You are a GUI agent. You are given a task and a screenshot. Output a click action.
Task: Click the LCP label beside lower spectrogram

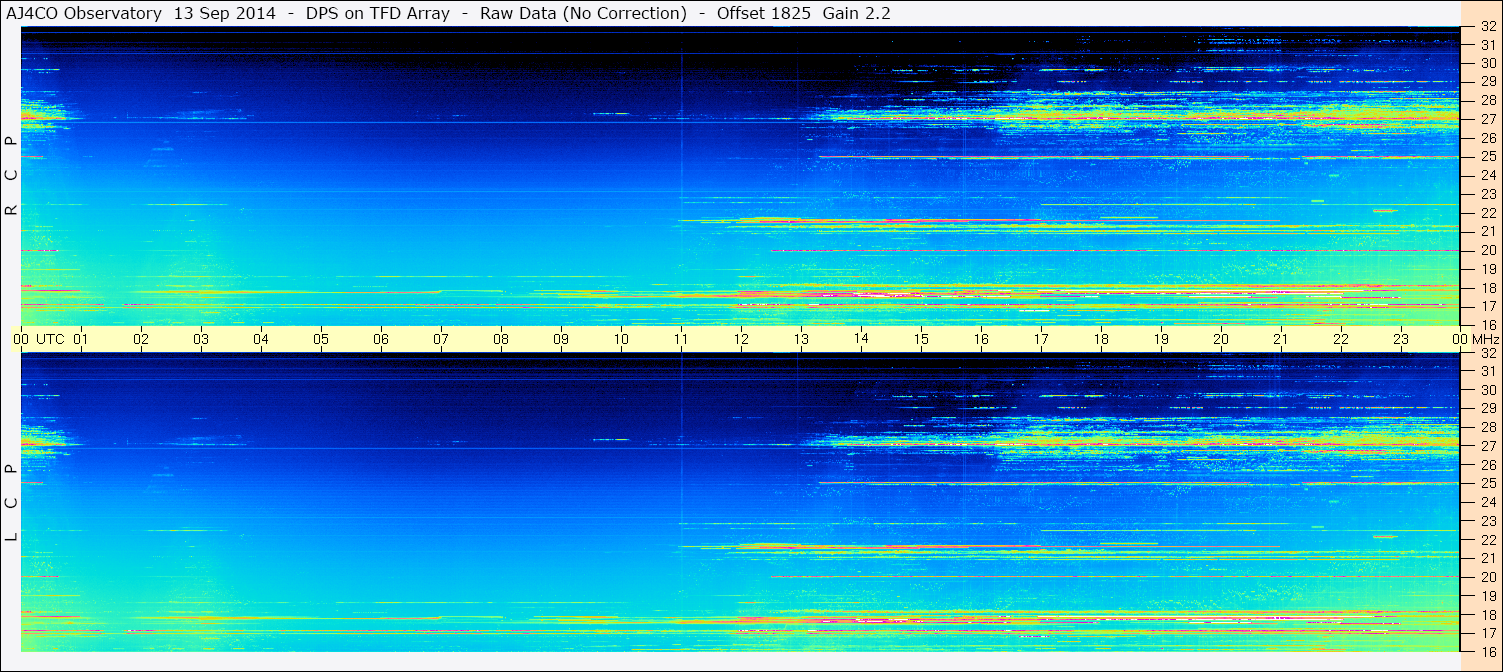(11, 502)
